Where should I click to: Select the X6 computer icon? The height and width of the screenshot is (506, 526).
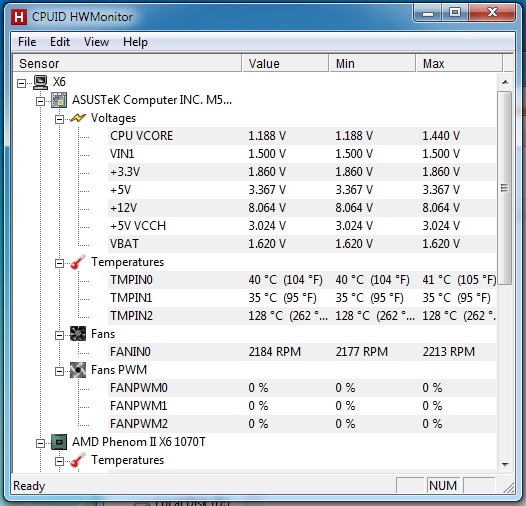(40, 82)
